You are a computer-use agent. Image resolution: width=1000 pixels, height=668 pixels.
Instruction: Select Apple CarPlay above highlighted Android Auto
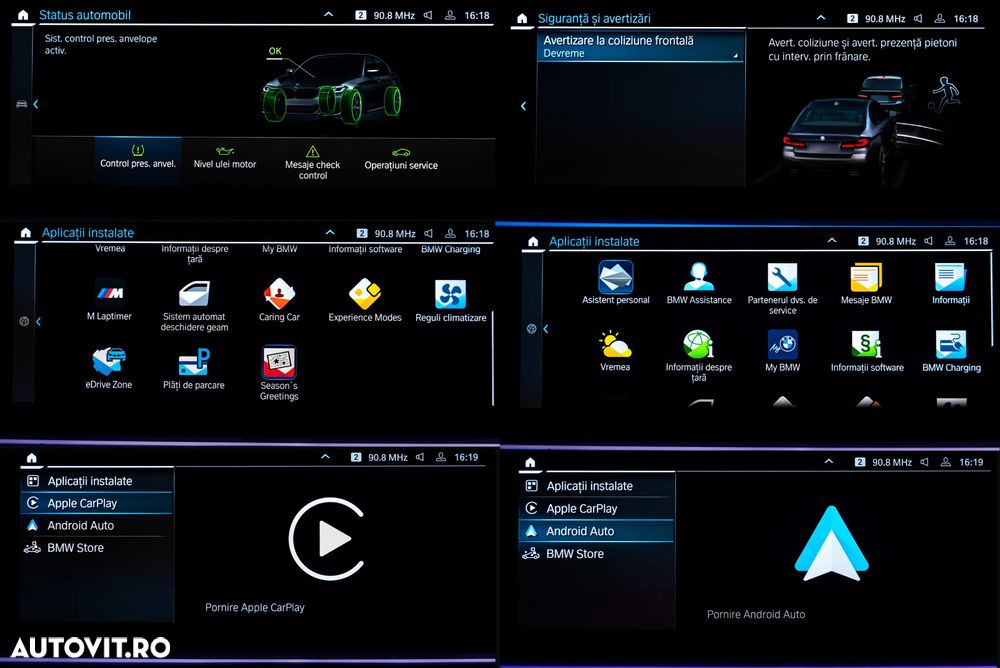(x=596, y=508)
